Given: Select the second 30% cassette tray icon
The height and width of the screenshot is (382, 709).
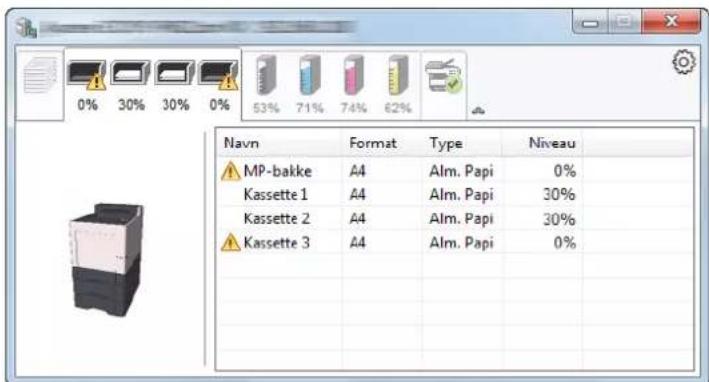Looking at the screenshot, I should point(175,73).
